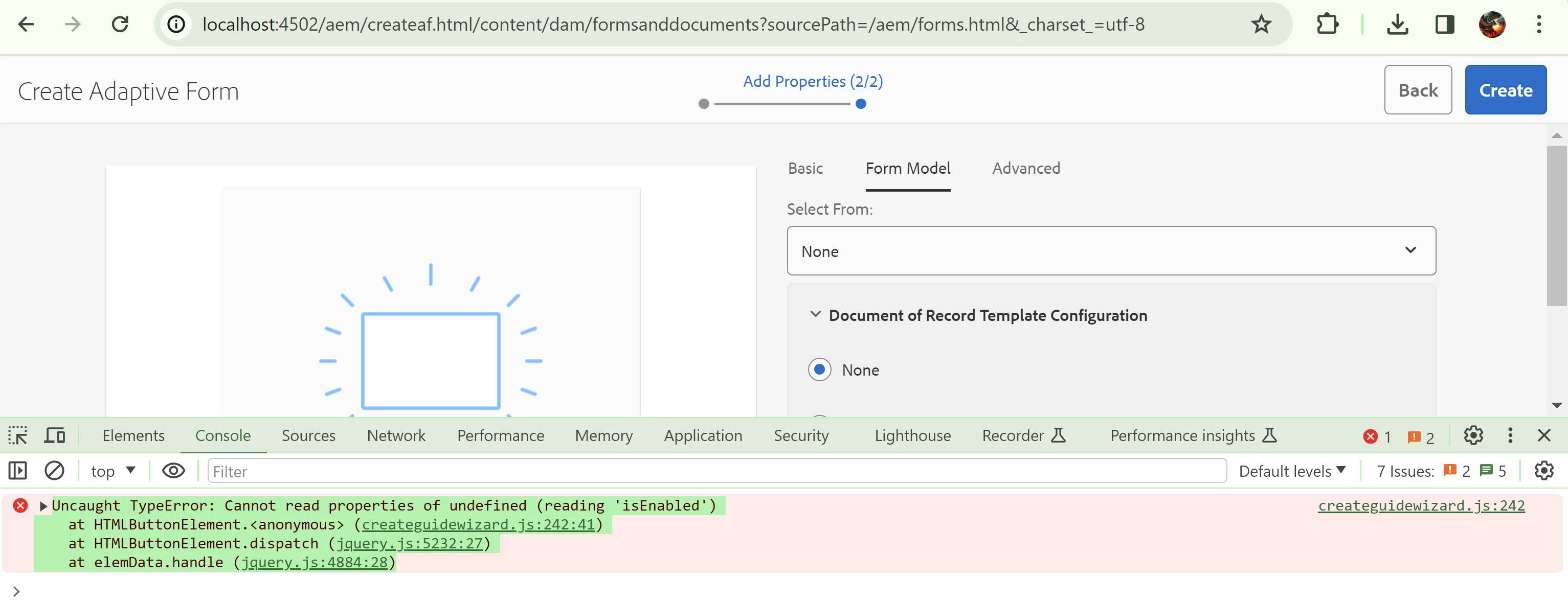1568x601 pixels.
Task: Select the None radio button
Action: coord(819,370)
